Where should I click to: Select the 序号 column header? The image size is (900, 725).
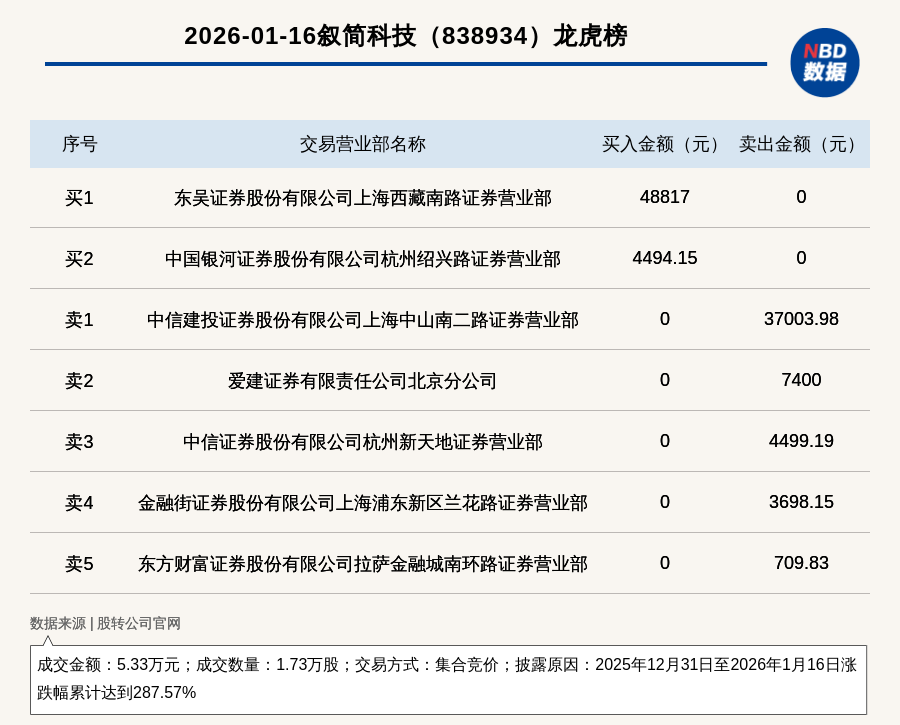coord(79,144)
